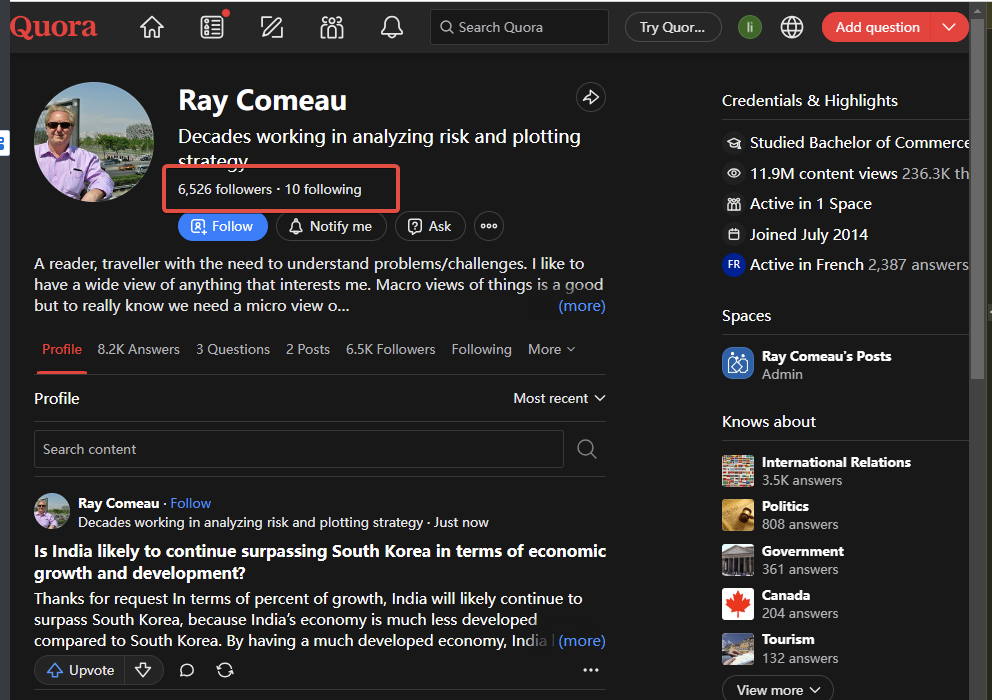Open Ray Comeau's Posts space icon

(738, 363)
